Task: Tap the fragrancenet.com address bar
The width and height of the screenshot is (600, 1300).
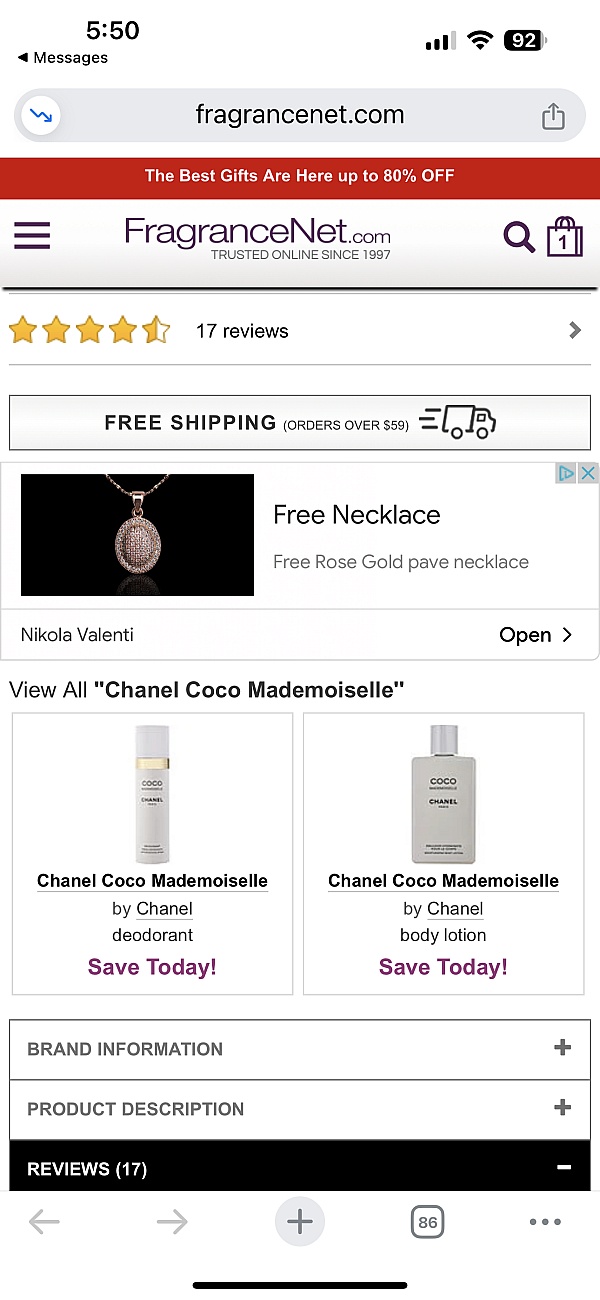Action: [x=300, y=115]
